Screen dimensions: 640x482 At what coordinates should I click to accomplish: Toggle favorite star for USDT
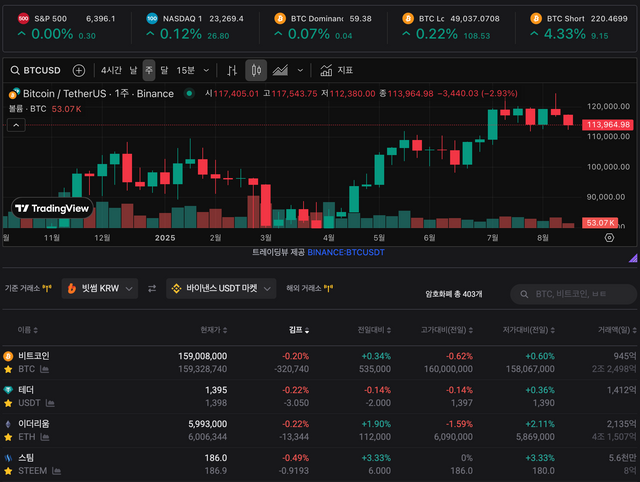(8, 403)
